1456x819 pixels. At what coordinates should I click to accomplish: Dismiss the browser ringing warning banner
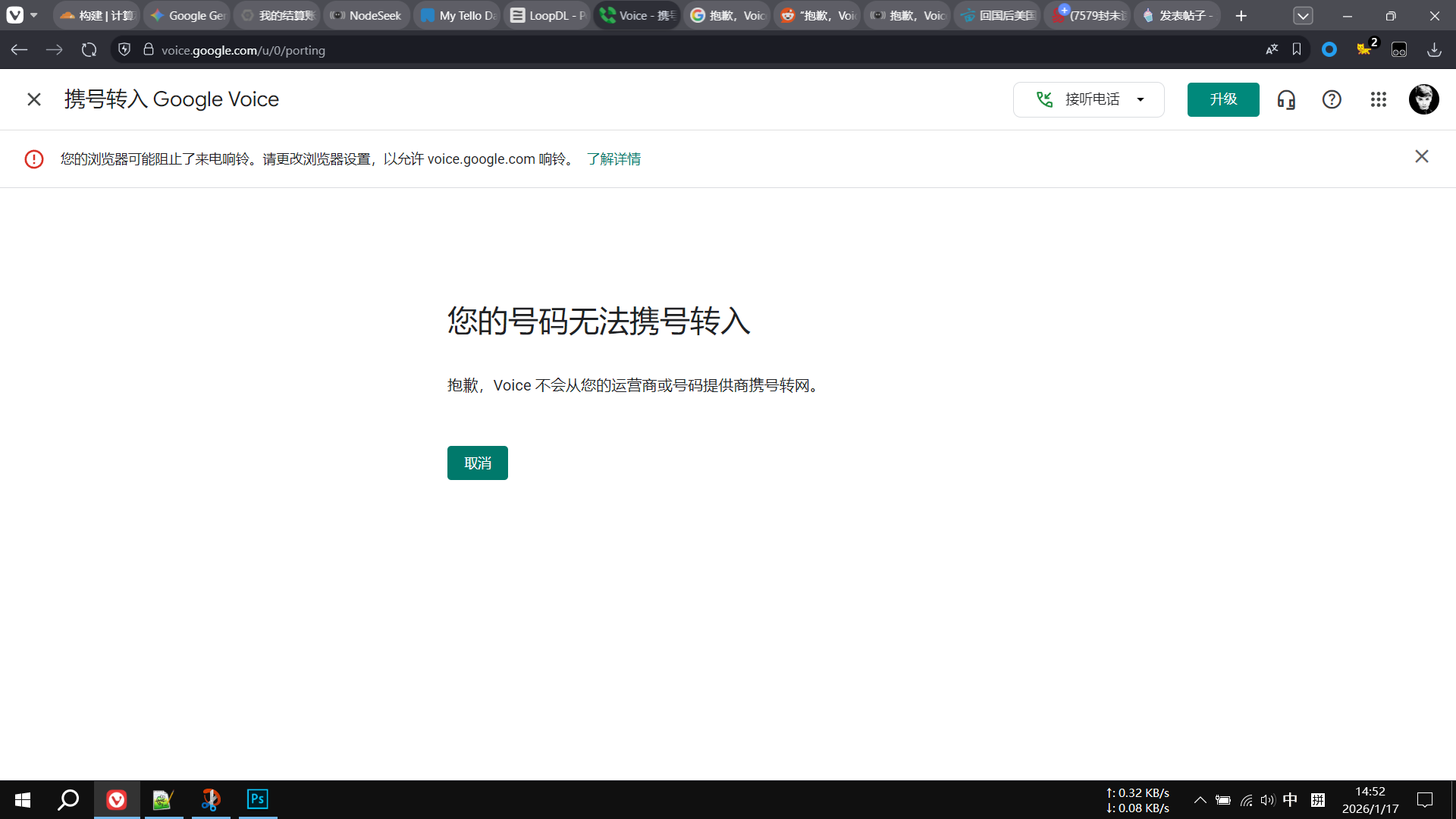coord(1421,156)
